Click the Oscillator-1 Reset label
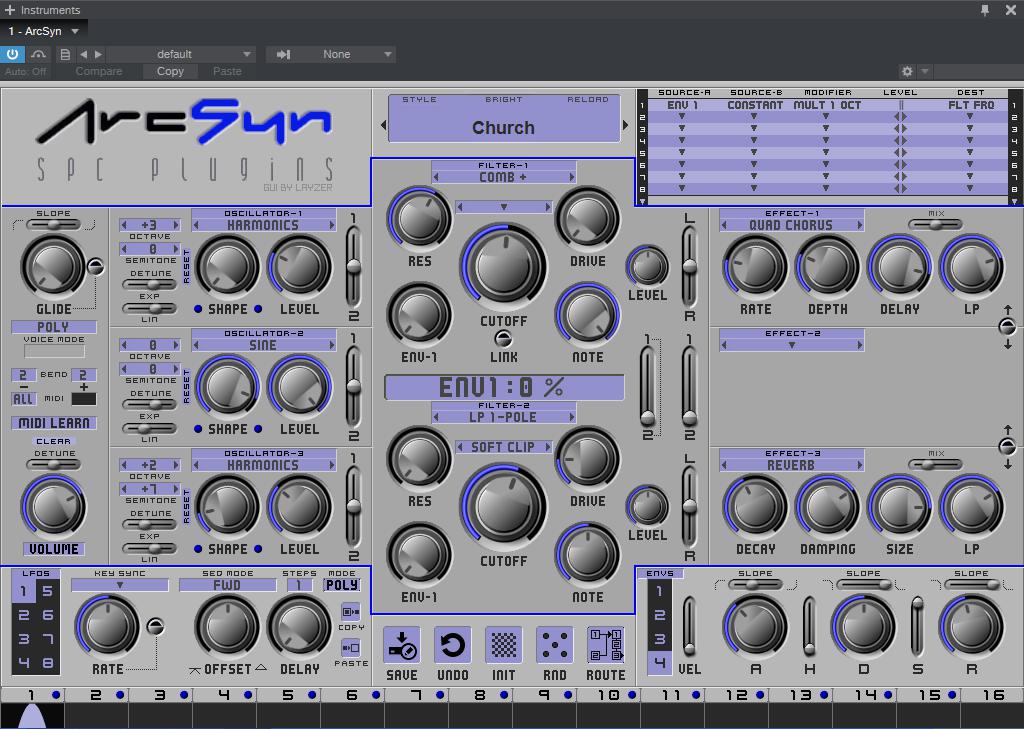The height and width of the screenshot is (729, 1024). click(186, 267)
